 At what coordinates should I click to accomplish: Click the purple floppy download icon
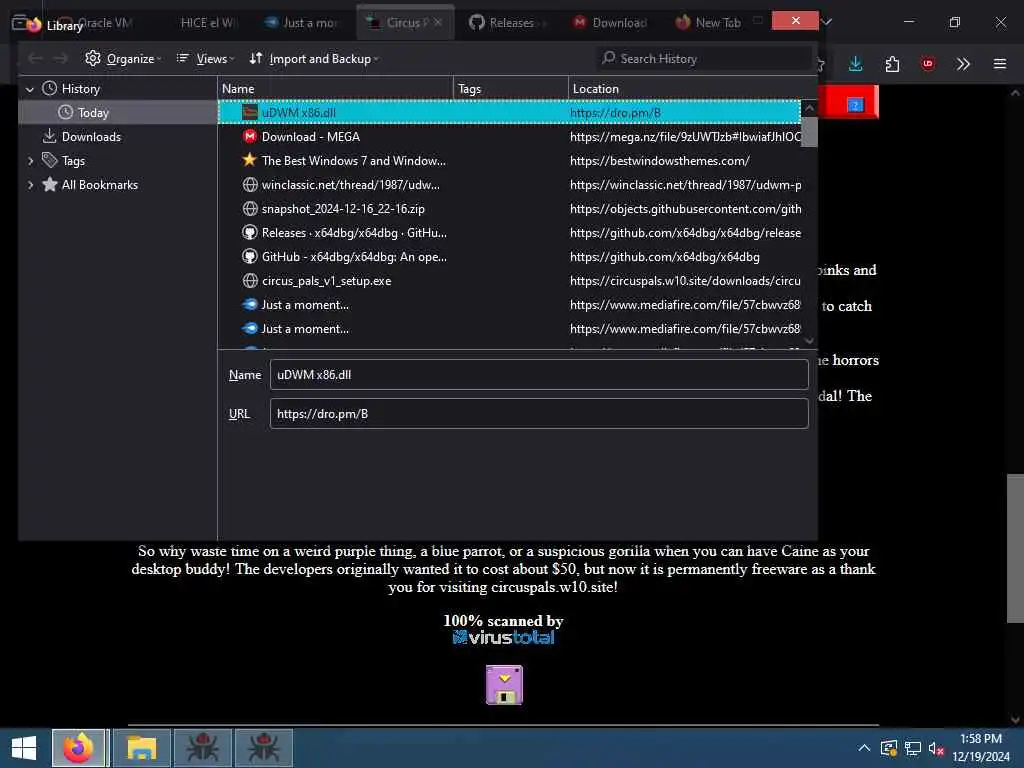(504, 685)
